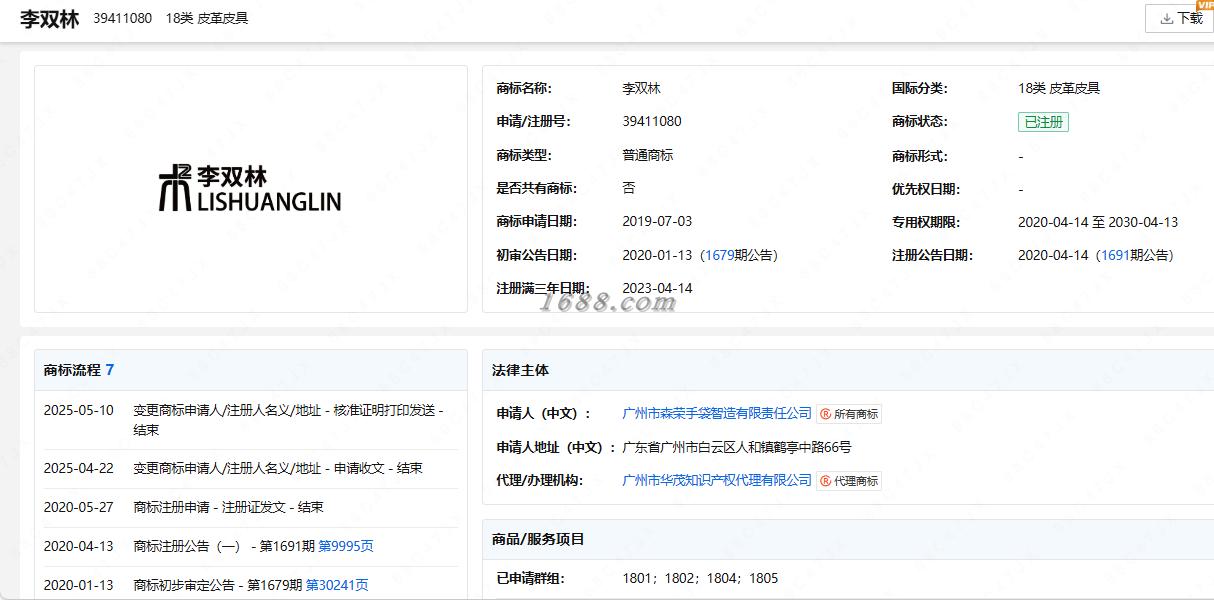The height and width of the screenshot is (600, 1214).
Task: Open the 第30241页 announcement page link
Action: (x=337, y=585)
